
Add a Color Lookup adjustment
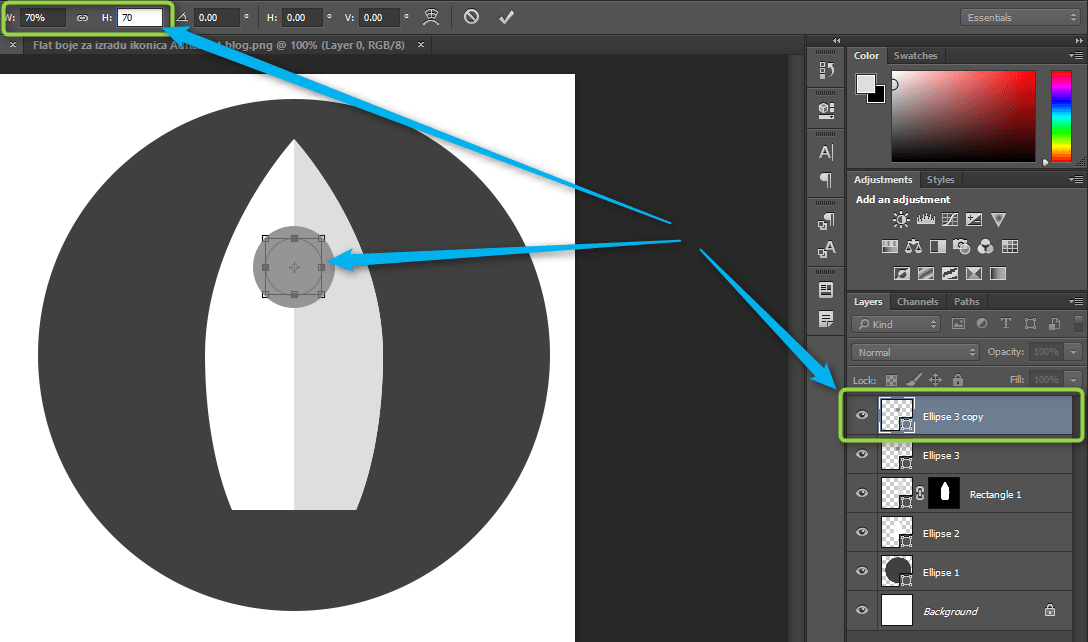(1010, 246)
